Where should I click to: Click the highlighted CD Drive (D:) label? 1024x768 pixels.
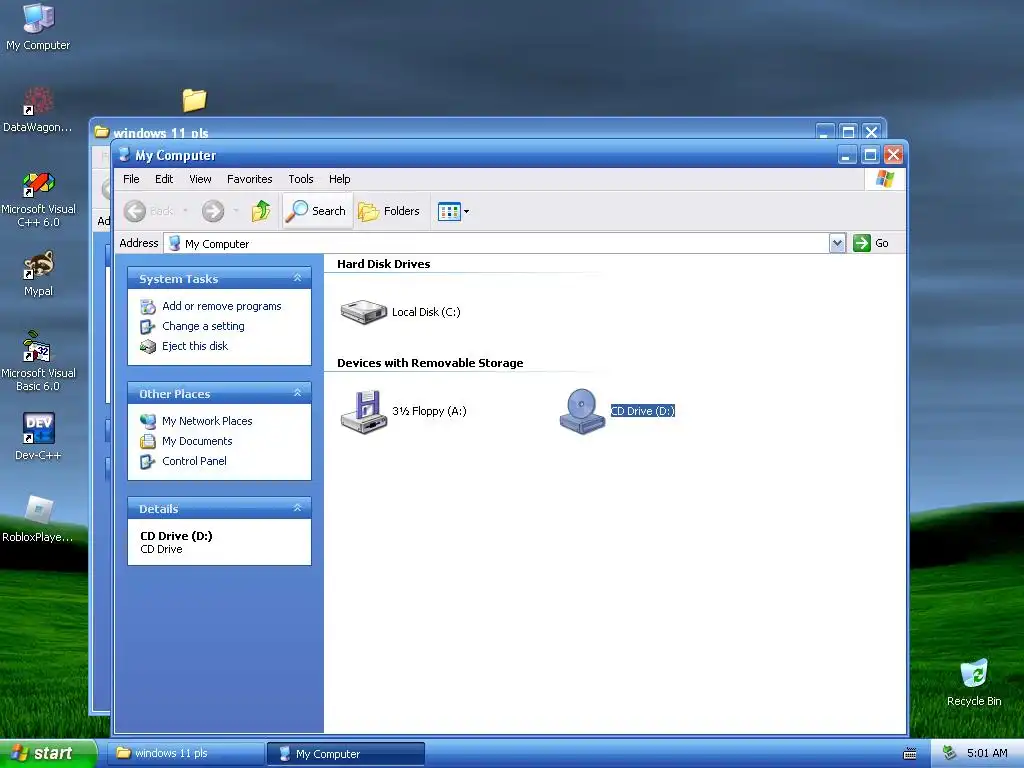643,411
